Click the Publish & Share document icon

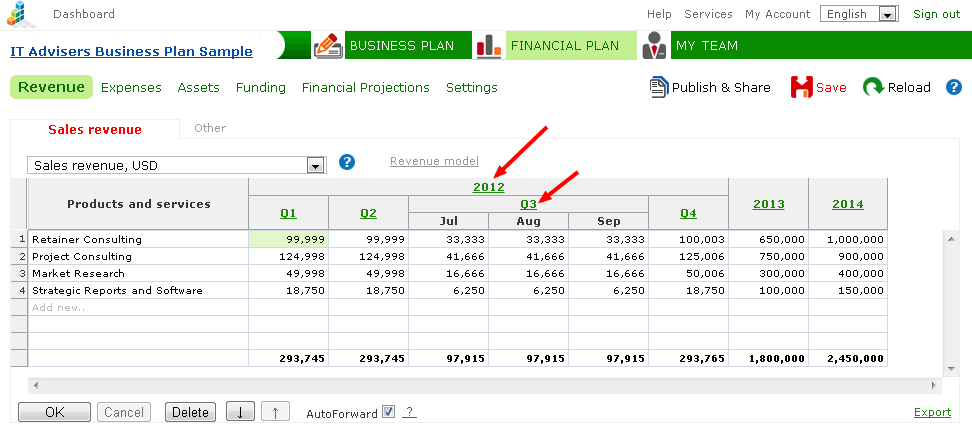tap(659, 87)
